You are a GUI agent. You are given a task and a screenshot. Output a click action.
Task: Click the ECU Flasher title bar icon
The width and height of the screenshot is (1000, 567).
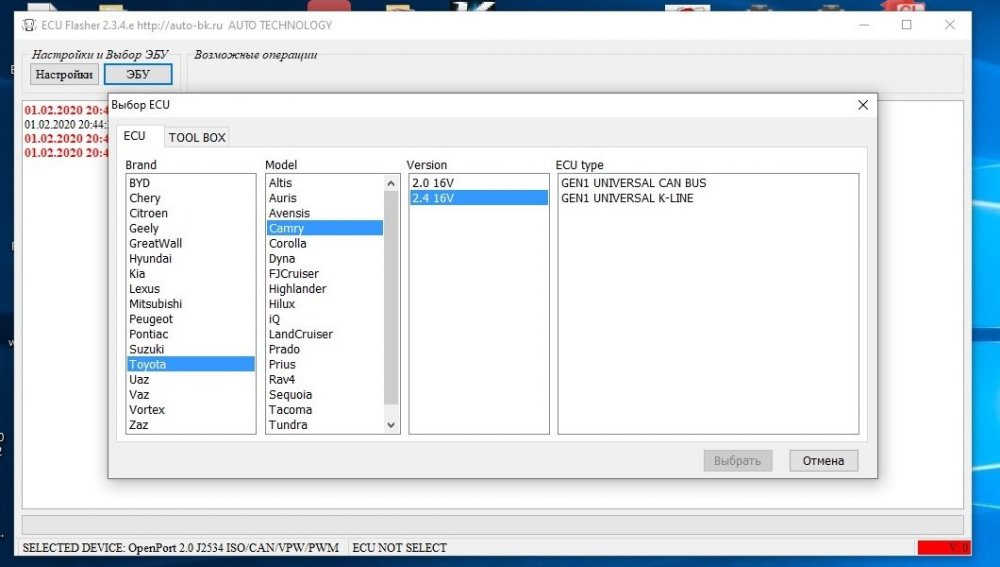point(29,26)
